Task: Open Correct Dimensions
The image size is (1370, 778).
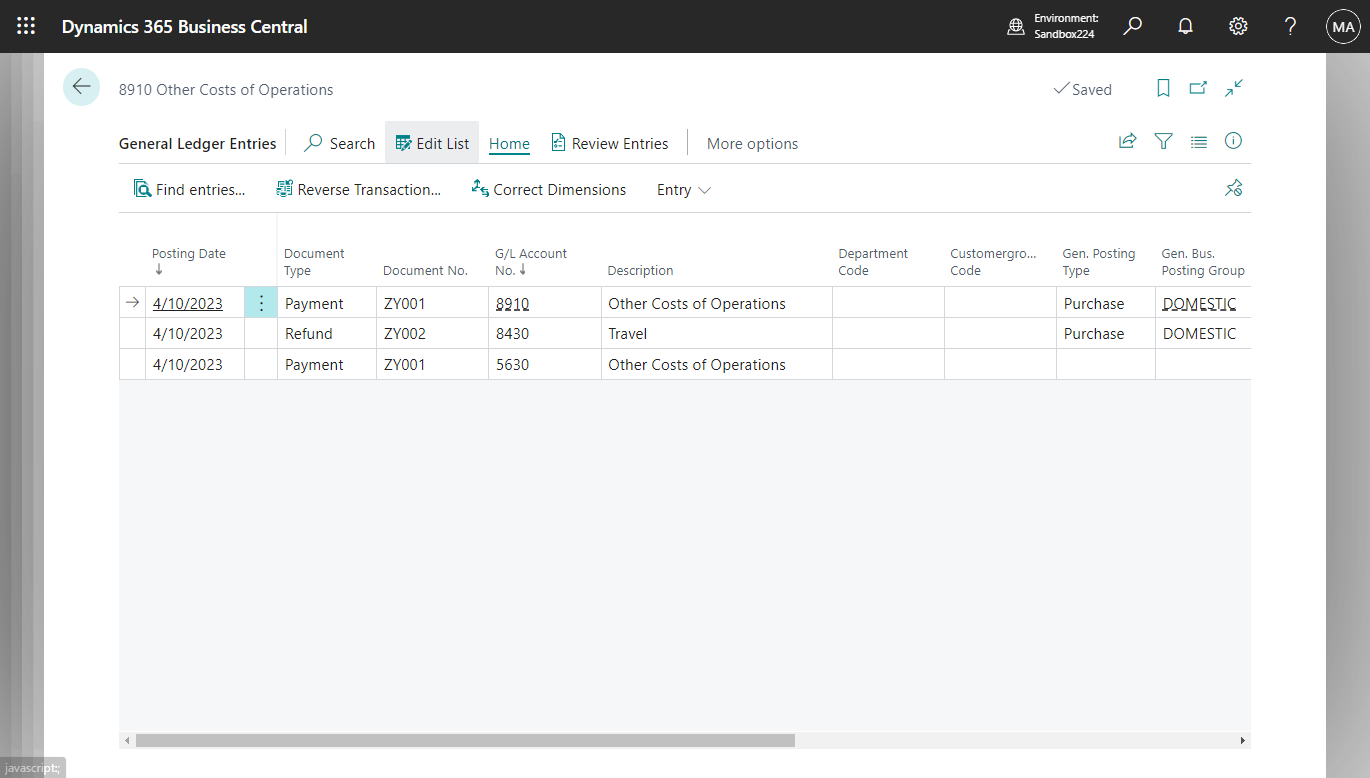Action: pyautogui.click(x=548, y=189)
